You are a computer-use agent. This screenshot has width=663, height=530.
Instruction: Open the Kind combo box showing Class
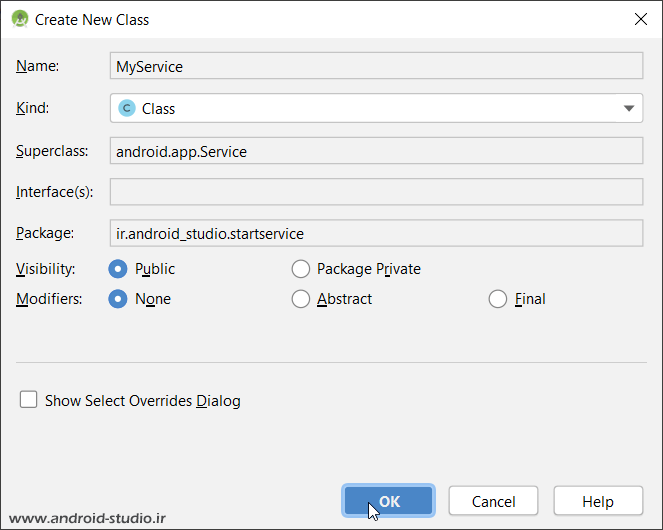375,108
